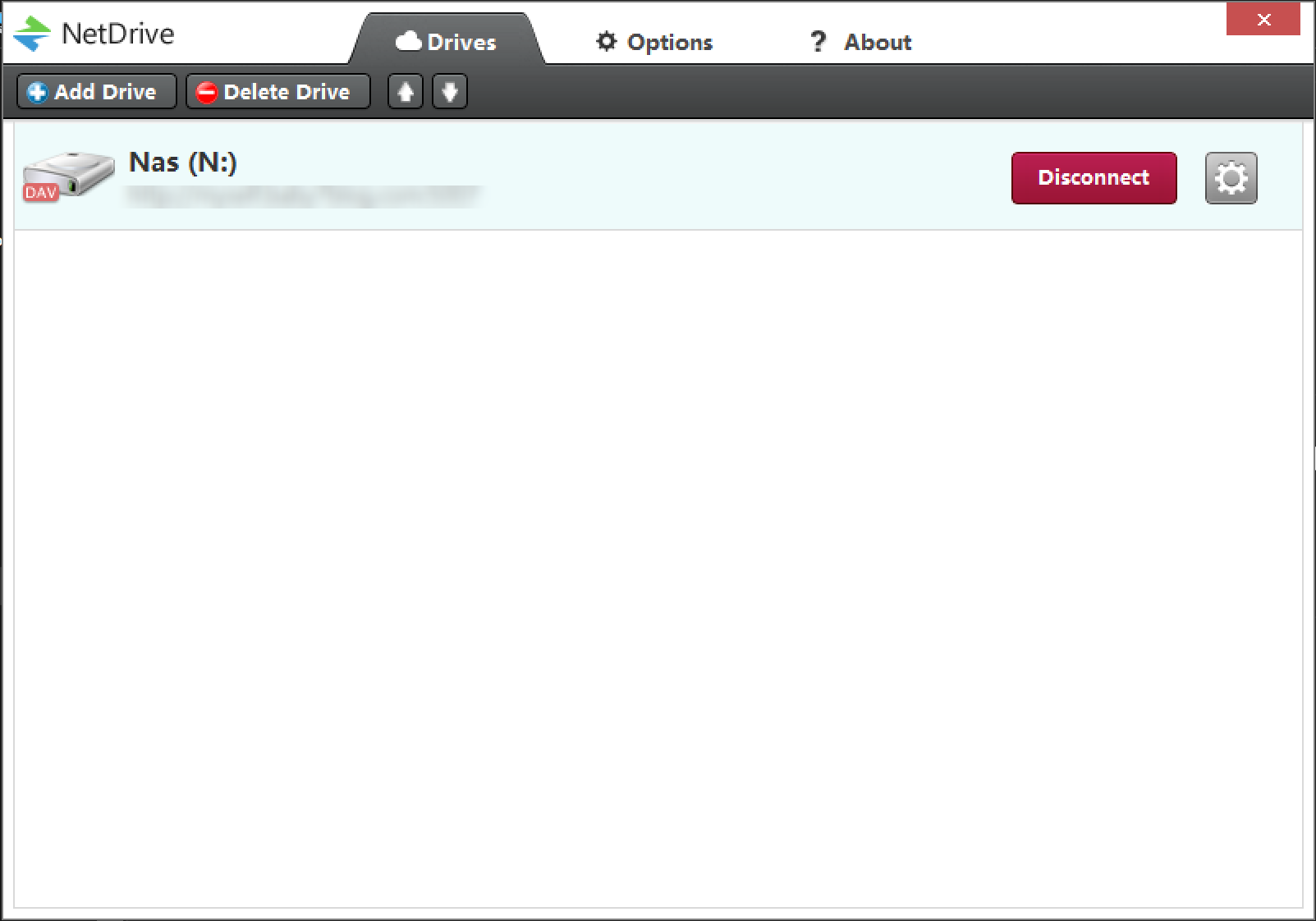
Task: Move selected drive down with arrow
Action: (450, 92)
